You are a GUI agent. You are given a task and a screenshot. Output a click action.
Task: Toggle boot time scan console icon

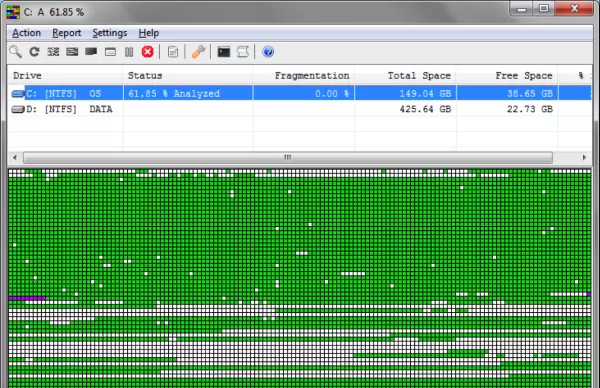click(x=223, y=52)
